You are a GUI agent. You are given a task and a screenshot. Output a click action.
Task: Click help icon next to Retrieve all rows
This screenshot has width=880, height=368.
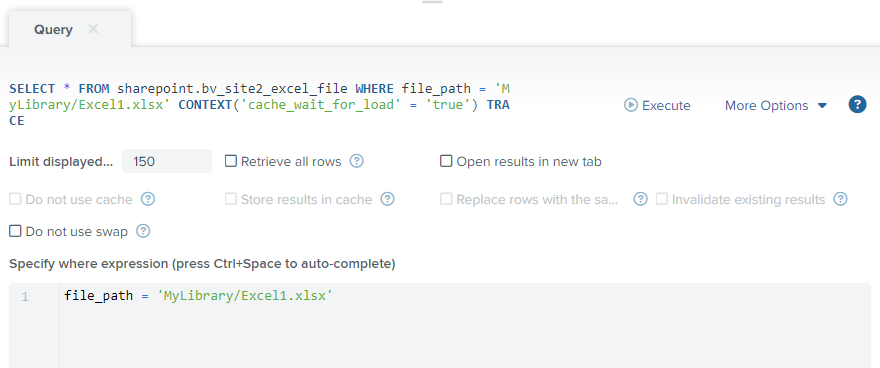click(356, 162)
